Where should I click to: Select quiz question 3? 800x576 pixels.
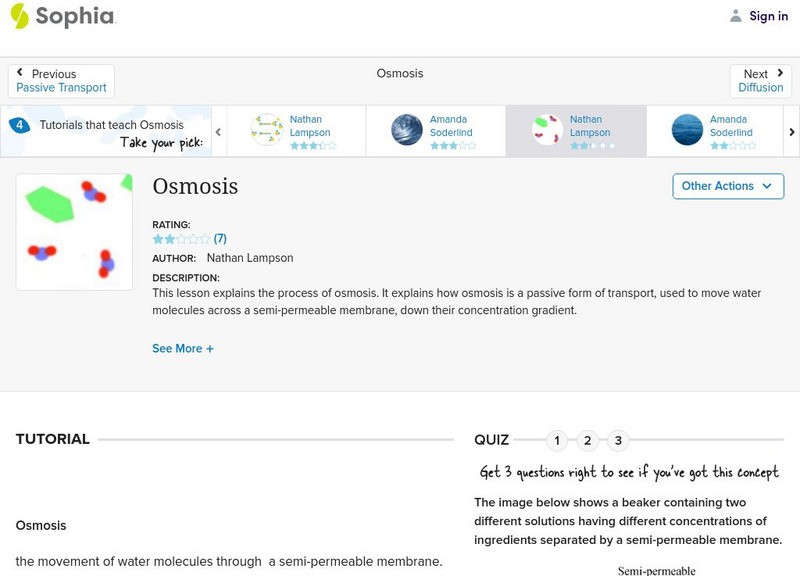pos(619,440)
